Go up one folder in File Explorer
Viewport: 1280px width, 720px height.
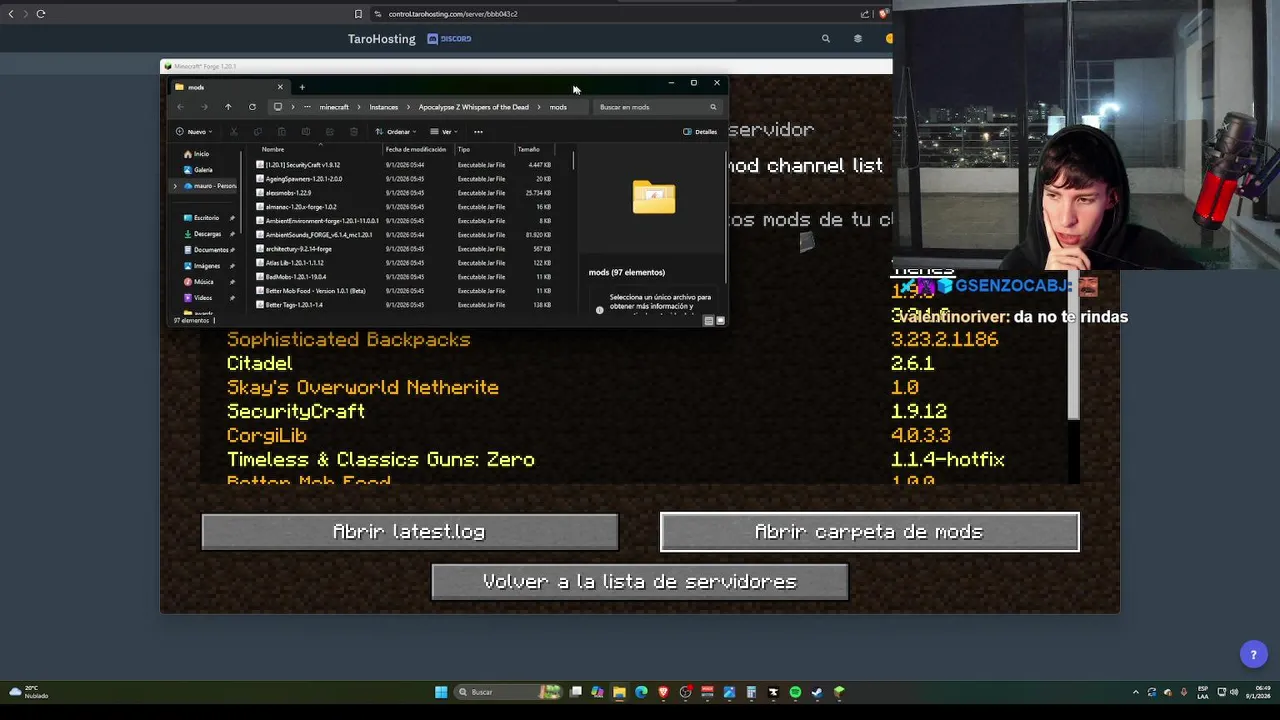pos(228,107)
